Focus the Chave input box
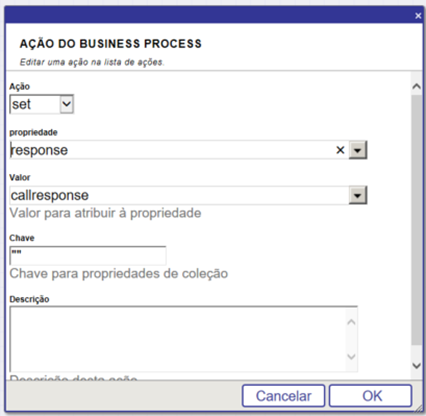 coord(88,256)
